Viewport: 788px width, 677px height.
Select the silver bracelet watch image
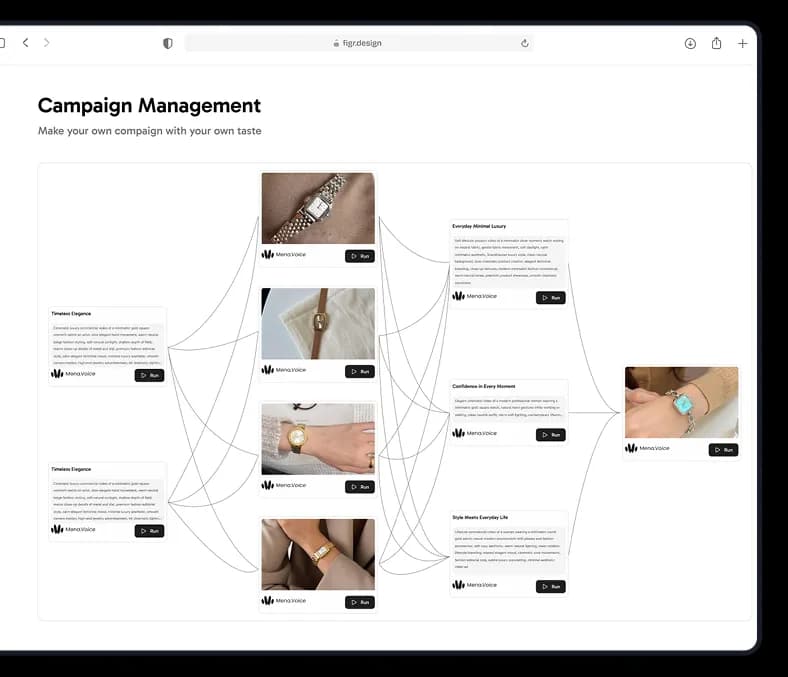[x=318, y=208]
